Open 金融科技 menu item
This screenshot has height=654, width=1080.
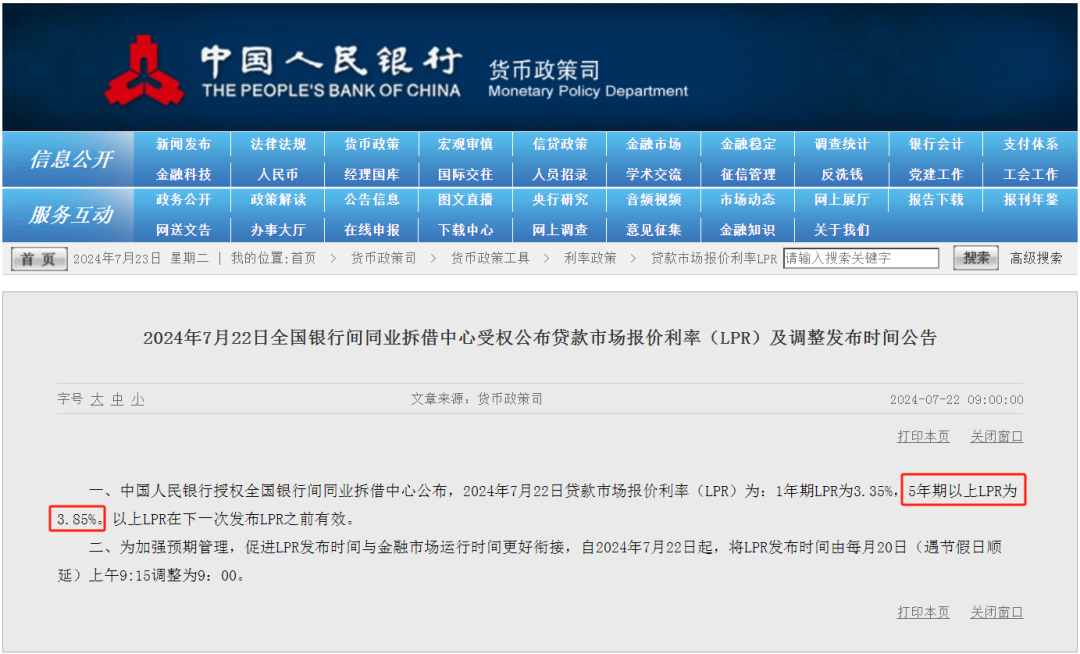[x=183, y=175]
